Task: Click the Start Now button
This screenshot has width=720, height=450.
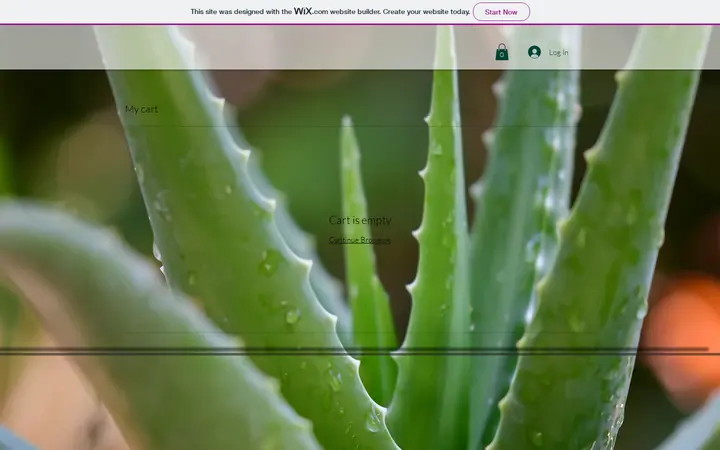Action: coord(501,12)
